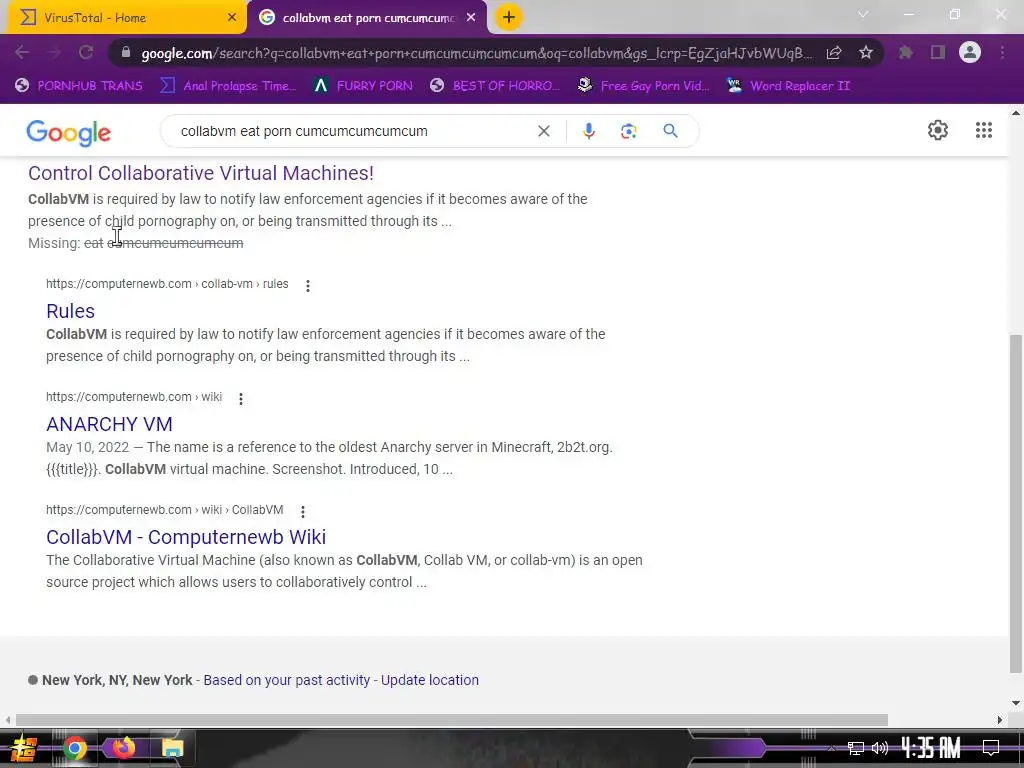Open the ANARCHY VM result
Screen dimensions: 1024x768
click(109, 424)
